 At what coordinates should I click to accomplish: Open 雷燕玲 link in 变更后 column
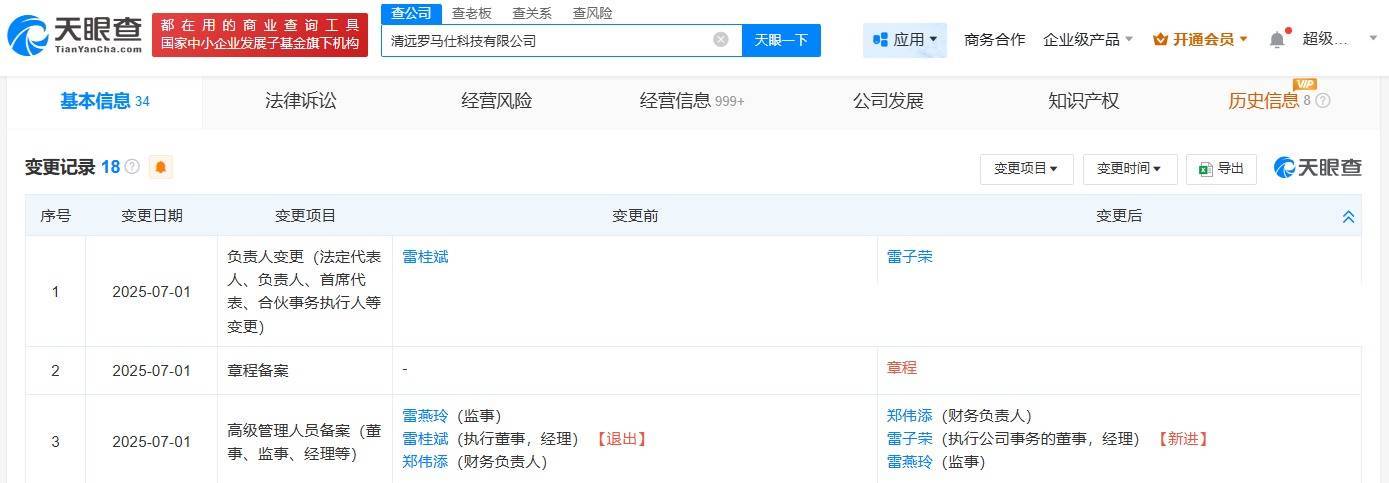coord(910,461)
